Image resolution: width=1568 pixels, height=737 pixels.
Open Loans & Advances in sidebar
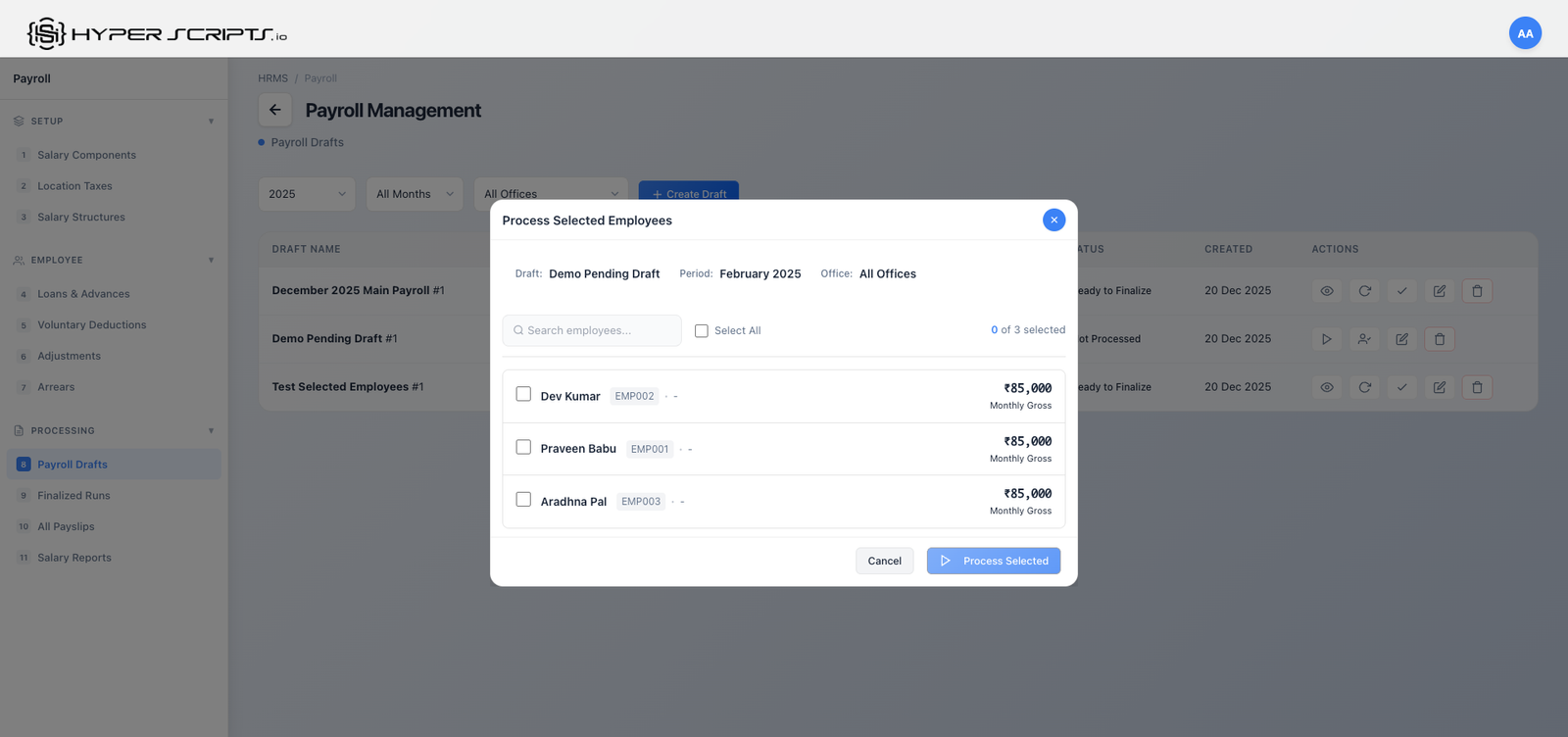click(114, 294)
